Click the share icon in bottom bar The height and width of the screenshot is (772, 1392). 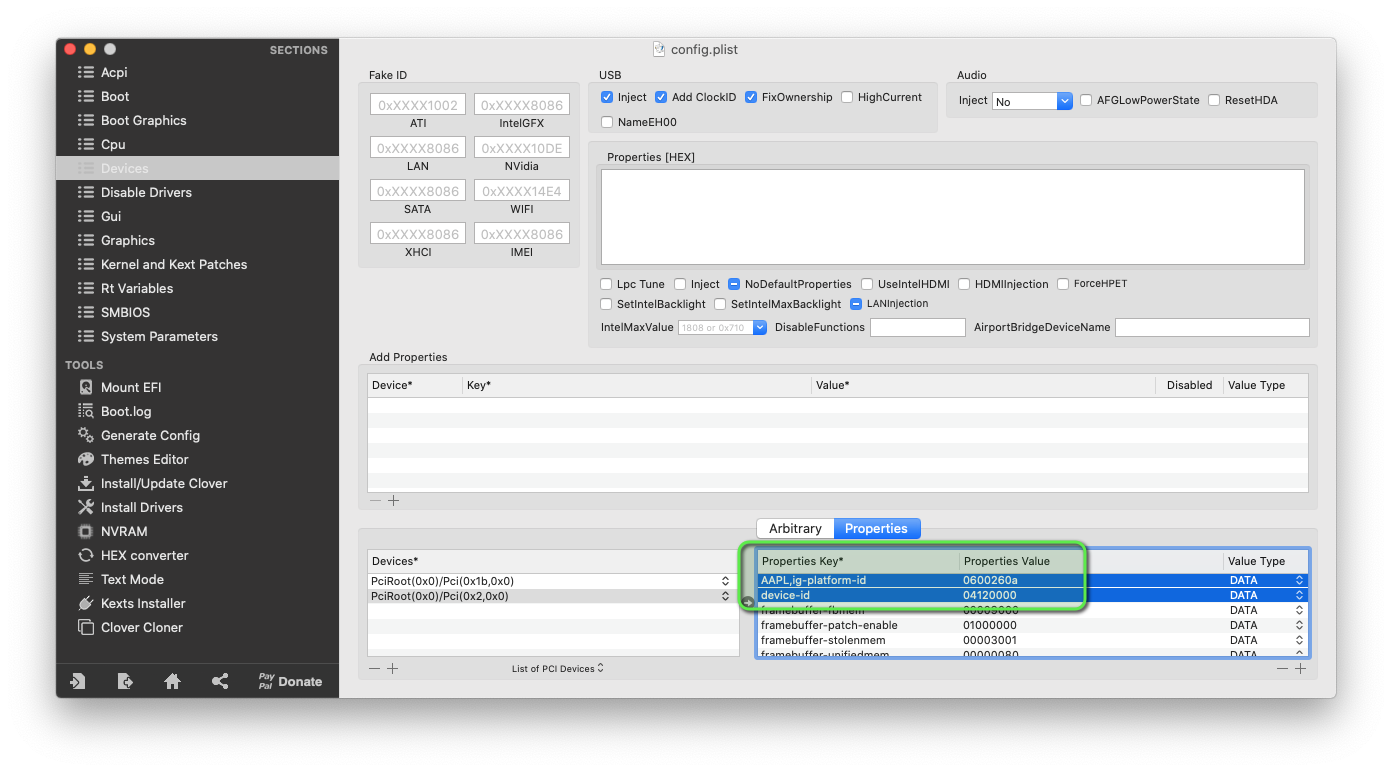[x=220, y=681]
